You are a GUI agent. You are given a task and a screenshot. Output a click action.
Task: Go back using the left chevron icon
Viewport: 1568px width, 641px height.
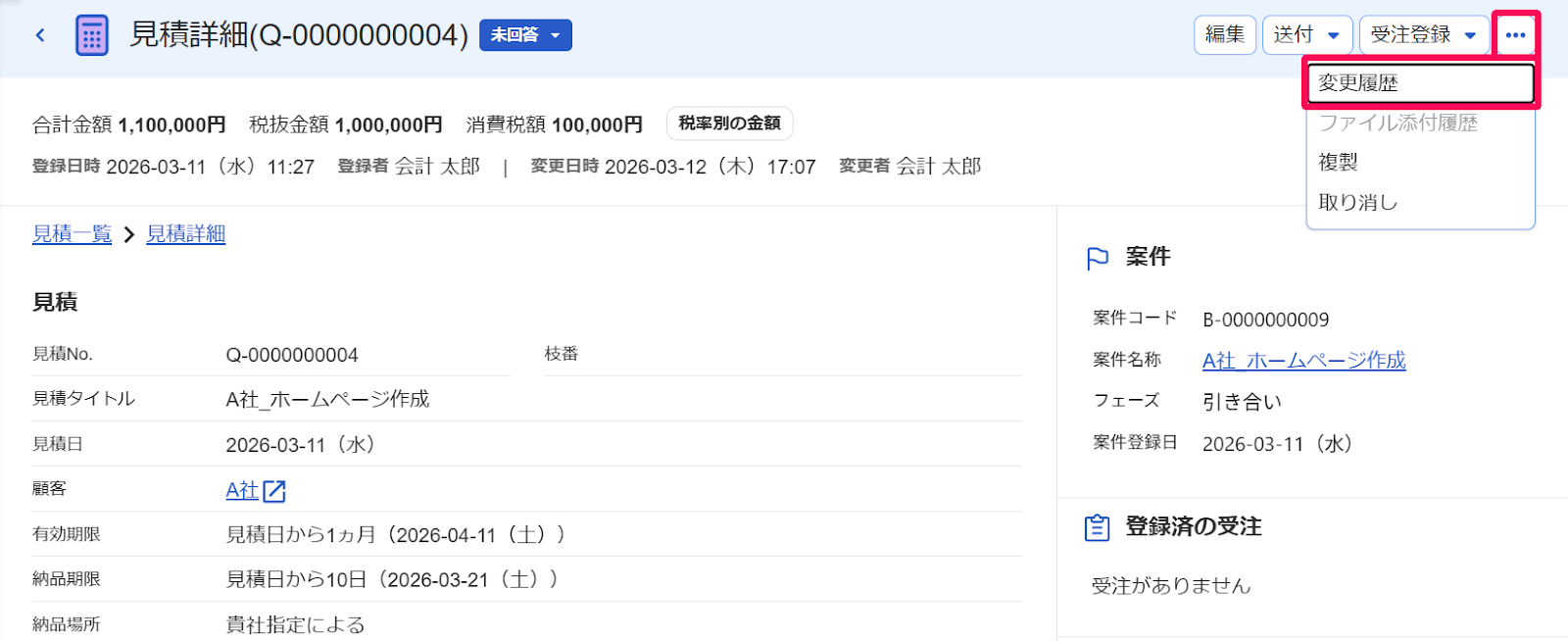(40, 35)
